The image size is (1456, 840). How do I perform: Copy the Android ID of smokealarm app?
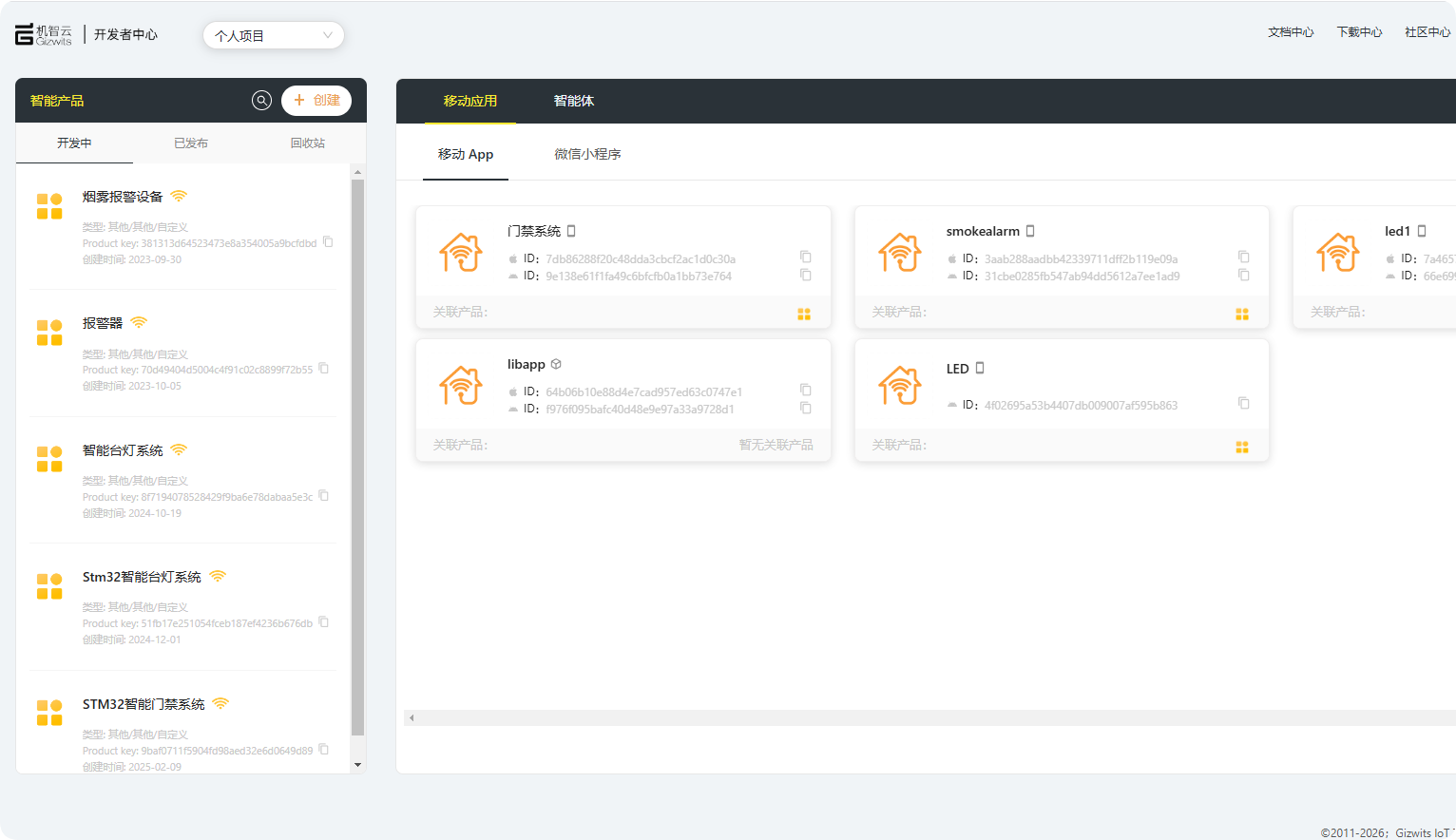pos(1243,276)
